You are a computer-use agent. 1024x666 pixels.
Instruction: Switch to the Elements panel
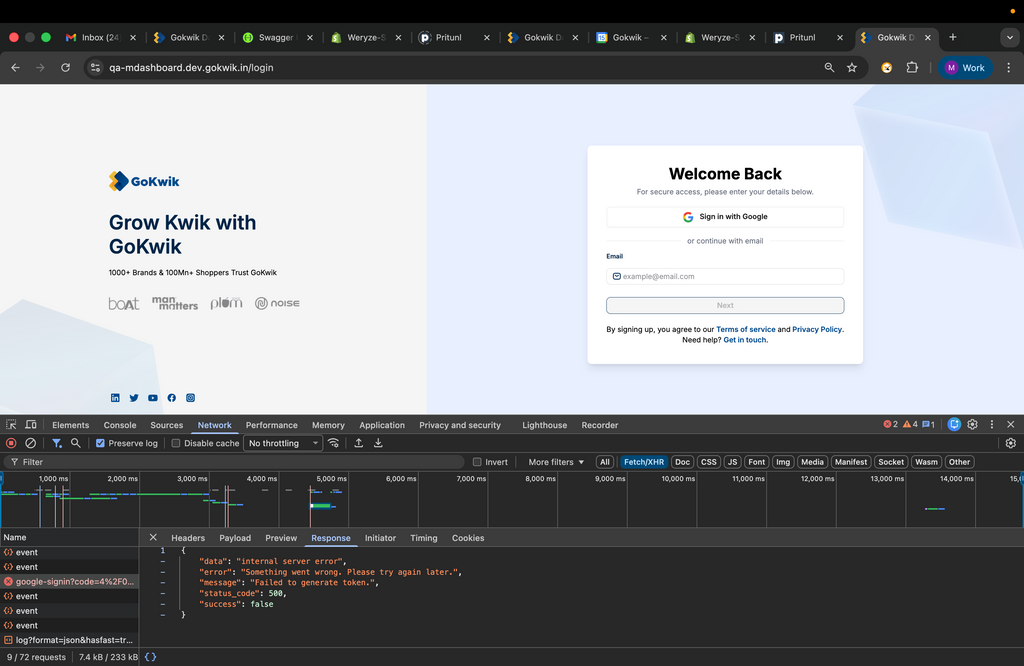[71, 425]
